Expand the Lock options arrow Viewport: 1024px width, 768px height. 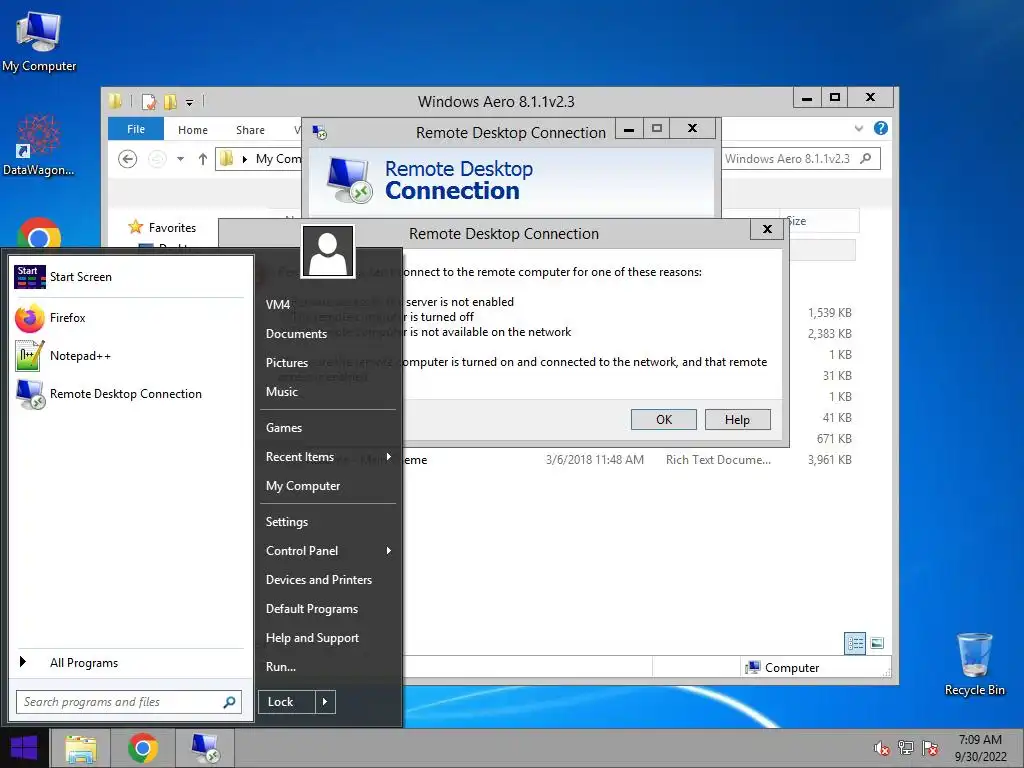tap(325, 702)
